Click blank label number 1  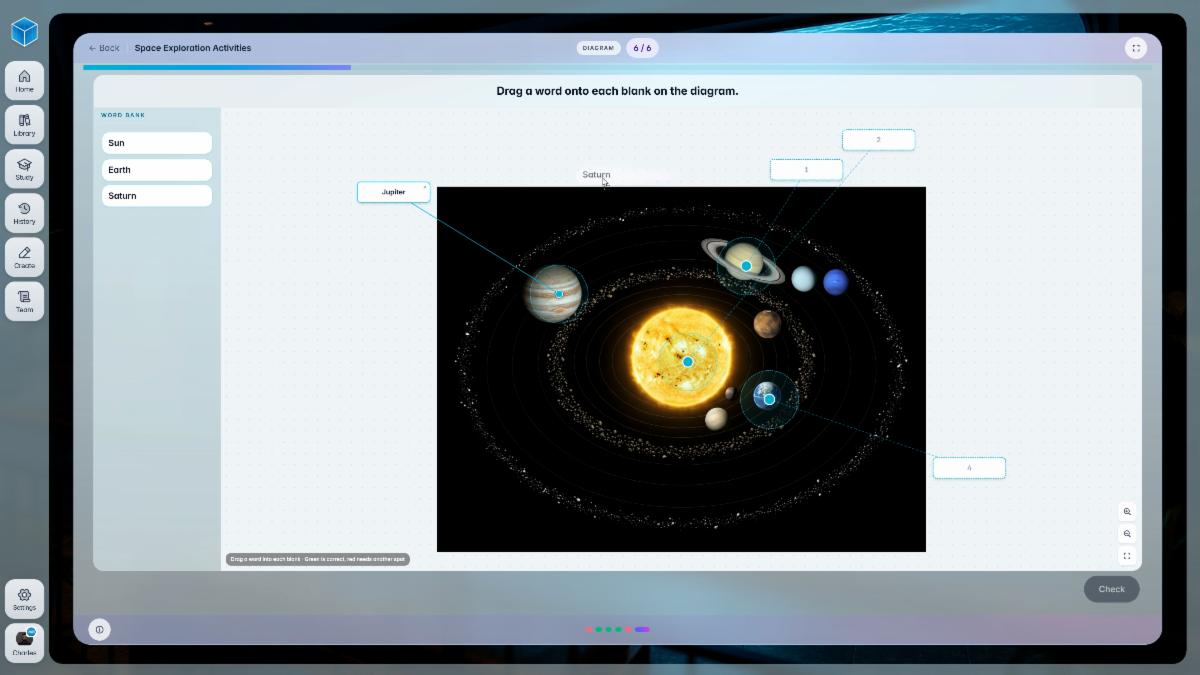[x=806, y=170]
